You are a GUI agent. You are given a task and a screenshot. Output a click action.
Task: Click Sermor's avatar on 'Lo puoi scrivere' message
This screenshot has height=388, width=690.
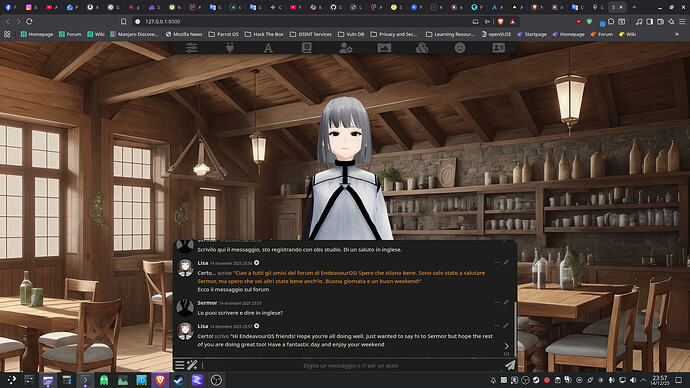(x=185, y=307)
